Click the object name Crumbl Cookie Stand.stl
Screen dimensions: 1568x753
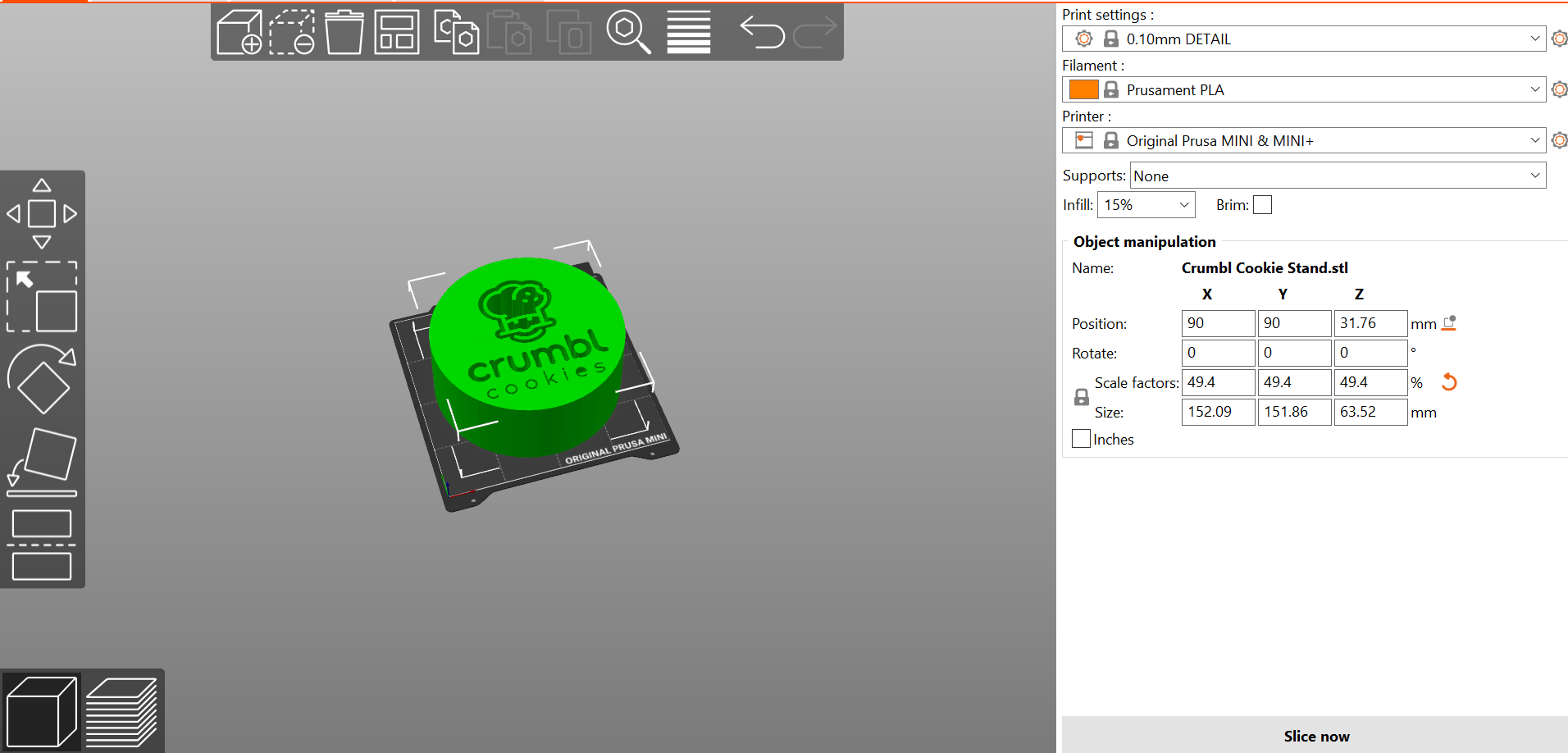pos(1265,268)
